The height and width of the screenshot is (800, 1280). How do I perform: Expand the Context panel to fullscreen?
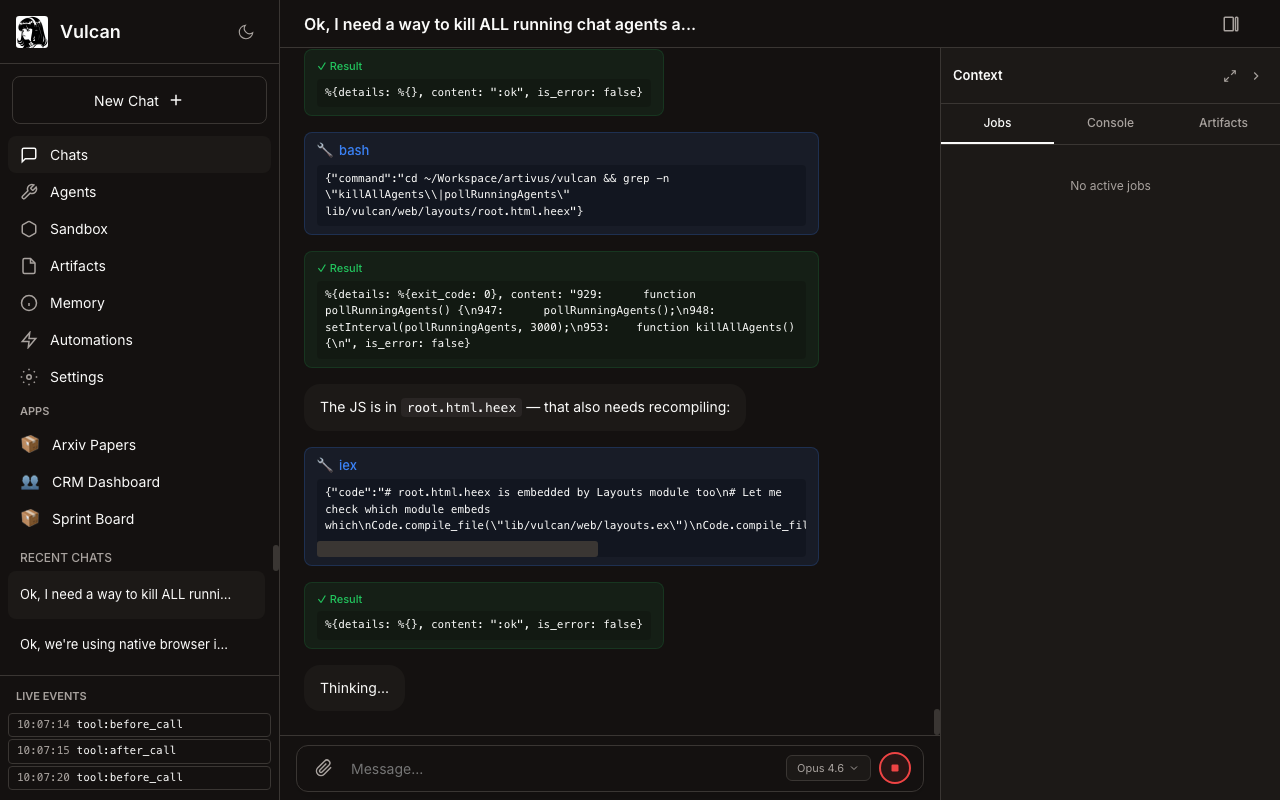1230,76
